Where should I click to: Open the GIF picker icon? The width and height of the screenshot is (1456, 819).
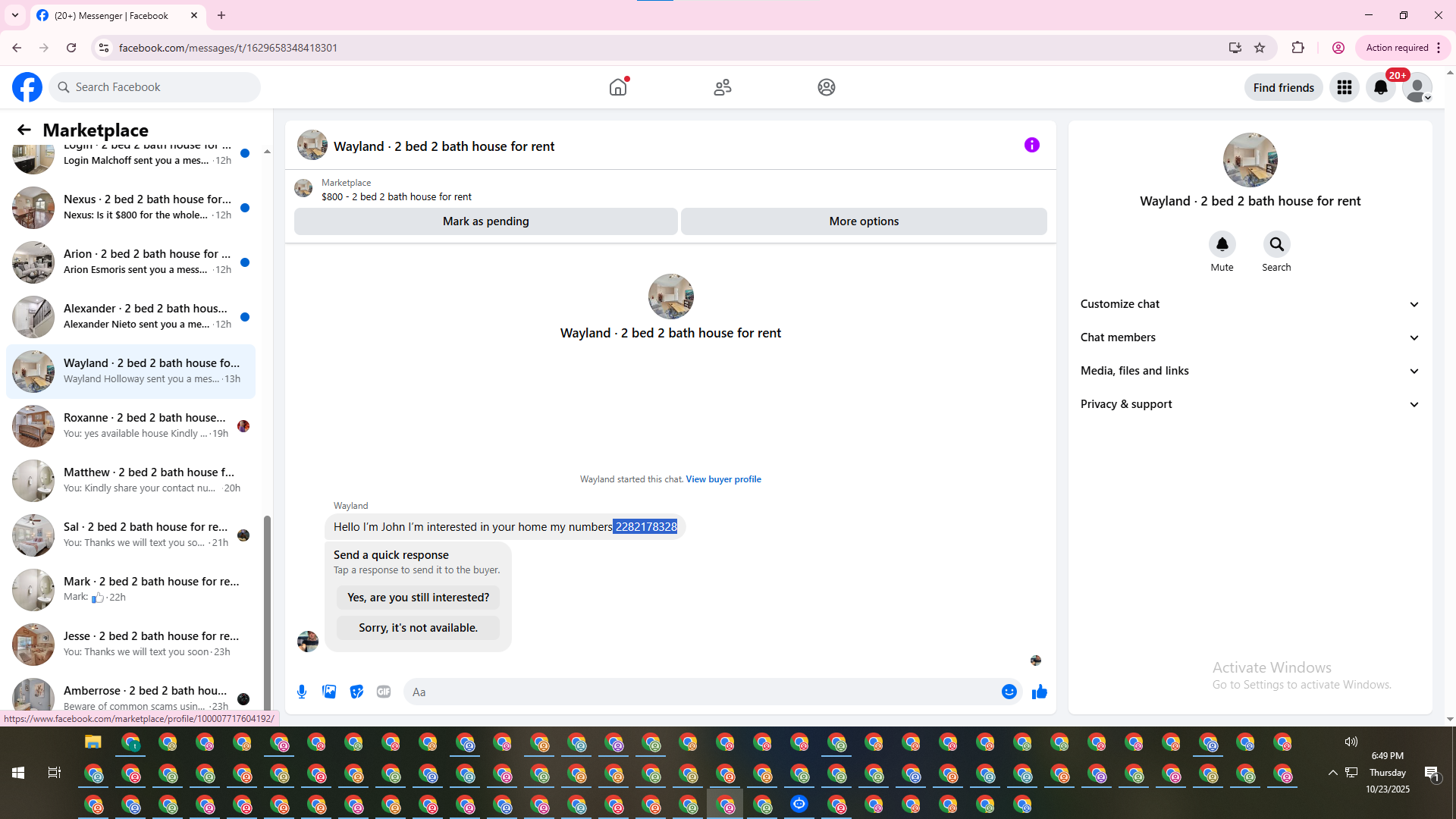click(x=384, y=692)
